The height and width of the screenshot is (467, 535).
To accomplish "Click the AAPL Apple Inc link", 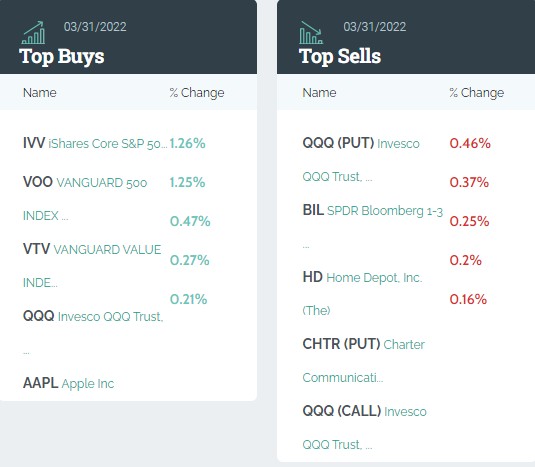I will pos(69,383).
